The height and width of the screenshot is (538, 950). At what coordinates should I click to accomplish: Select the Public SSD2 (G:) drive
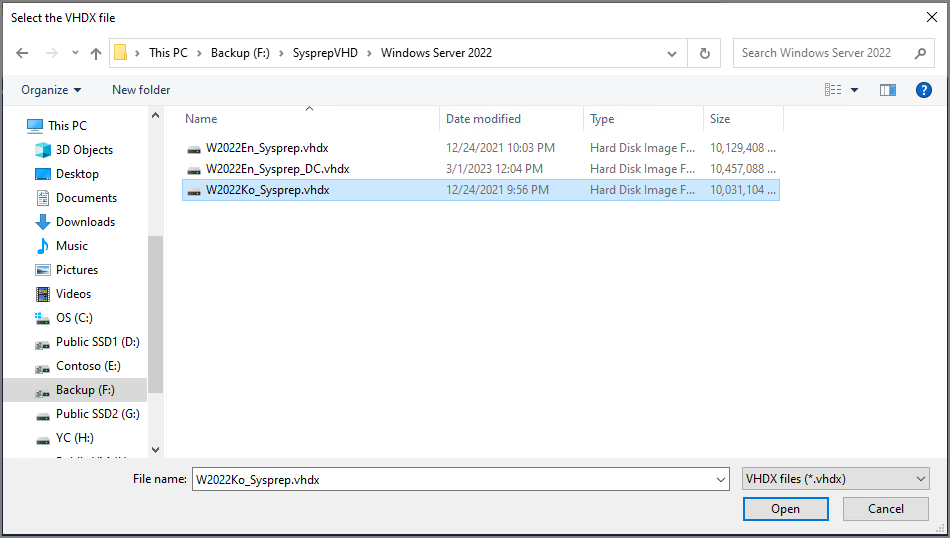click(98, 414)
